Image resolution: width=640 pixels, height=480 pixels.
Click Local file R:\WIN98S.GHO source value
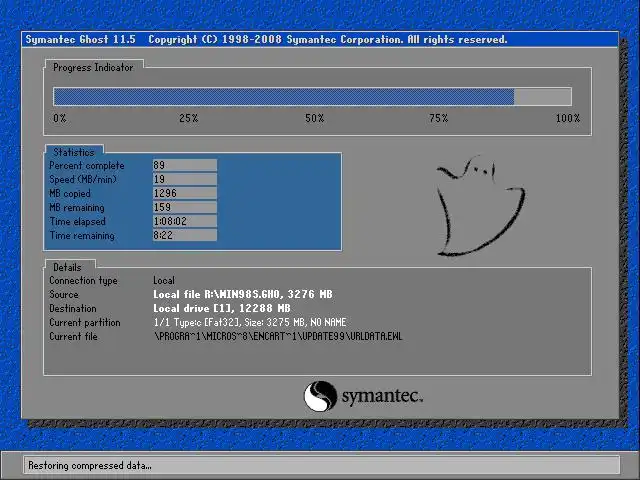point(243,294)
